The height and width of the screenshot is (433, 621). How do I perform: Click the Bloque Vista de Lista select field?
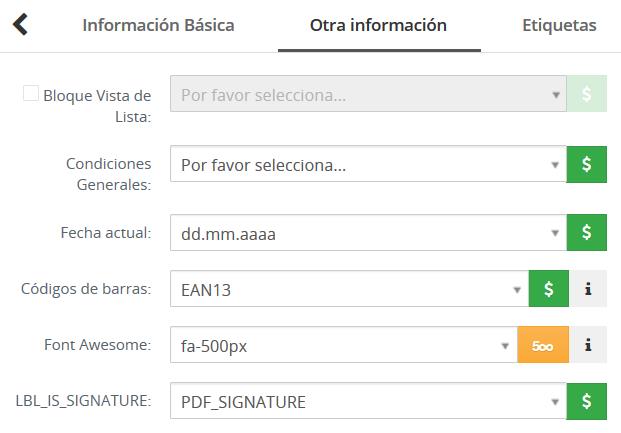[368, 94]
